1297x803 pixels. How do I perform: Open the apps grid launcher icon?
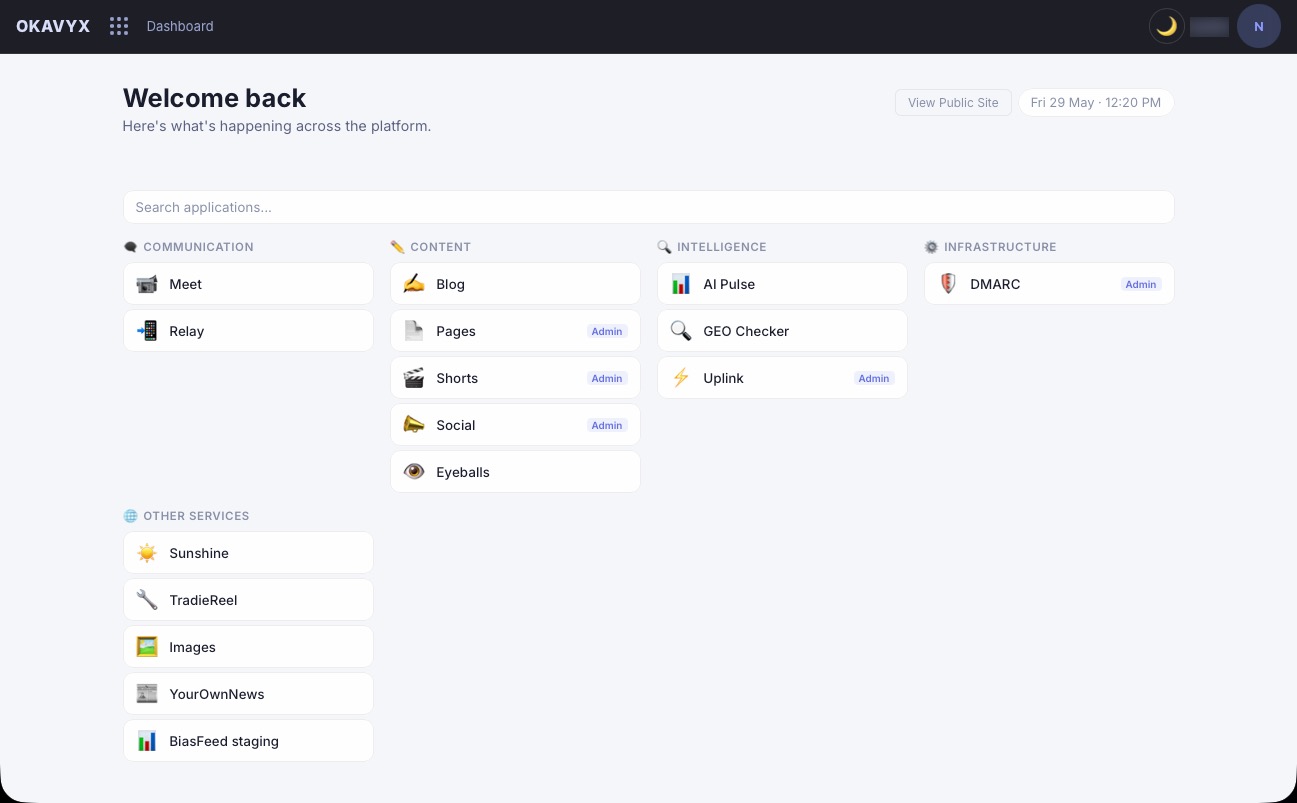click(119, 26)
